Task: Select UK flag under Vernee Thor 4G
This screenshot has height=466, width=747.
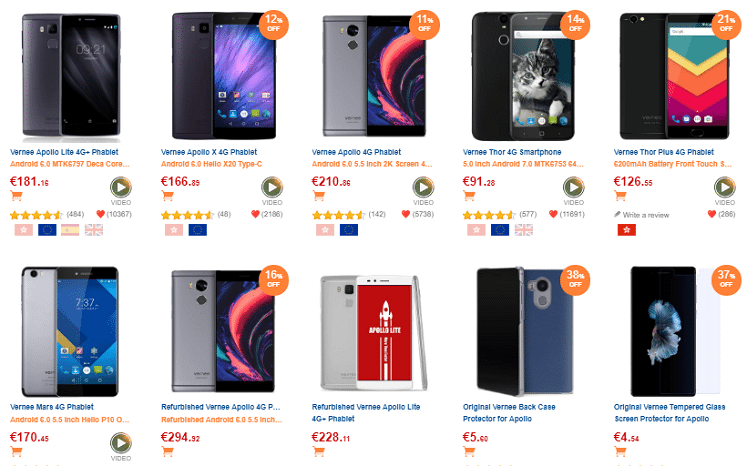Action: pyautogui.click(x=524, y=230)
